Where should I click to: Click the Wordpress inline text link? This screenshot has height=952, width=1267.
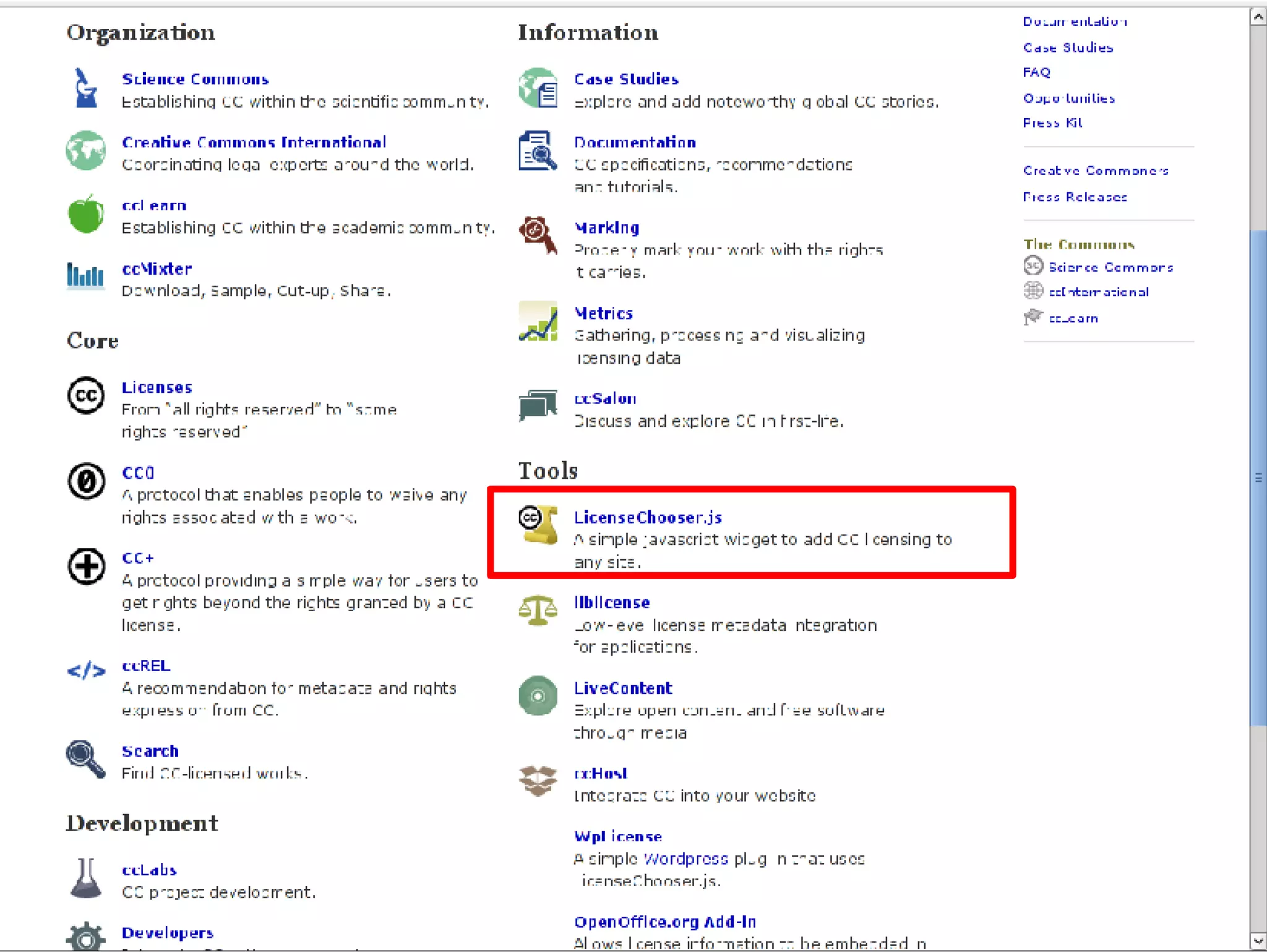(x=685, y=859)
